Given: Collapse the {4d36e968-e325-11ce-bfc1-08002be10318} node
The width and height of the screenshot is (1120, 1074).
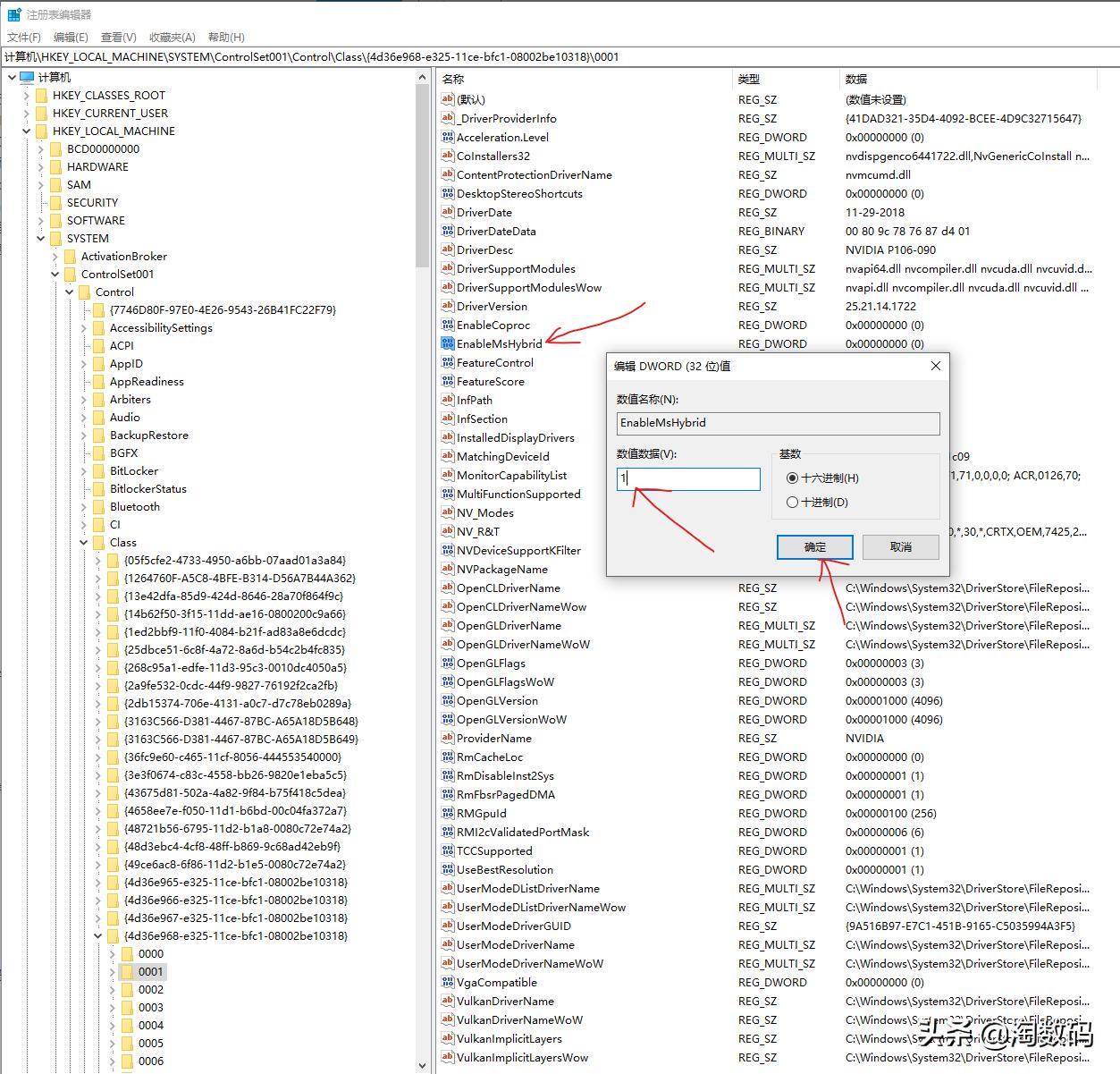Looking at the screenshot, I should 97,935.
